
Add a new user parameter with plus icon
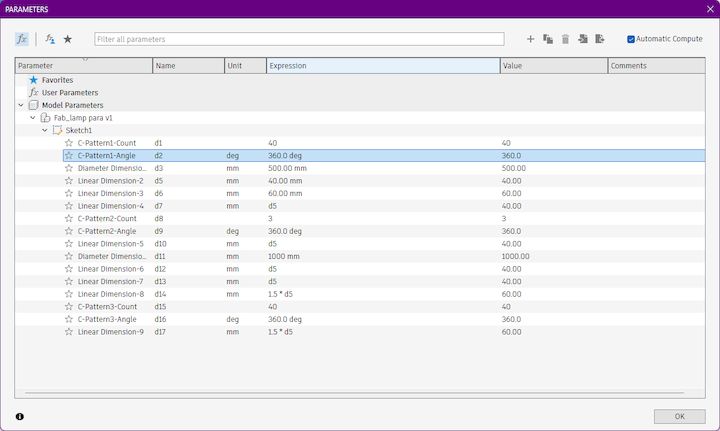pos(530,39)
